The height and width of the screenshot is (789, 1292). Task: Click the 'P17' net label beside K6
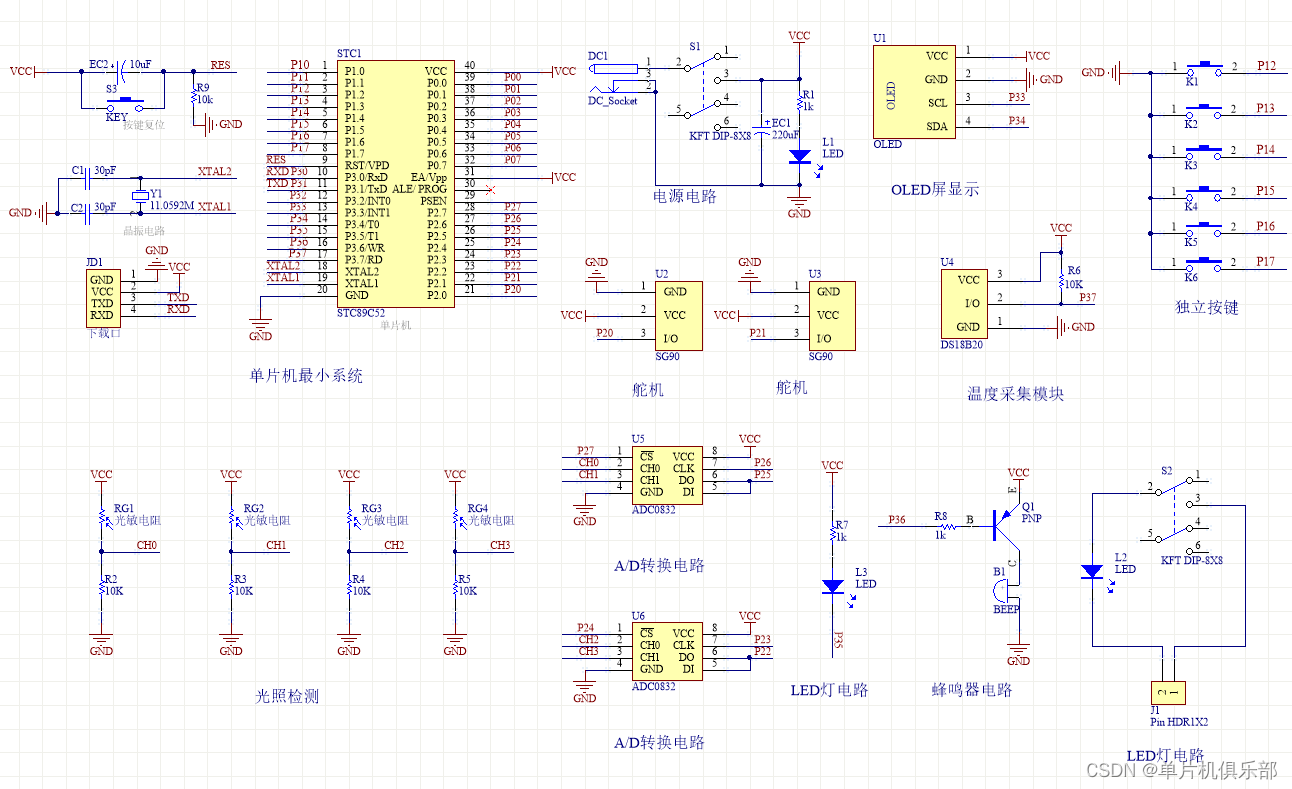click(x=1266, y=261)
